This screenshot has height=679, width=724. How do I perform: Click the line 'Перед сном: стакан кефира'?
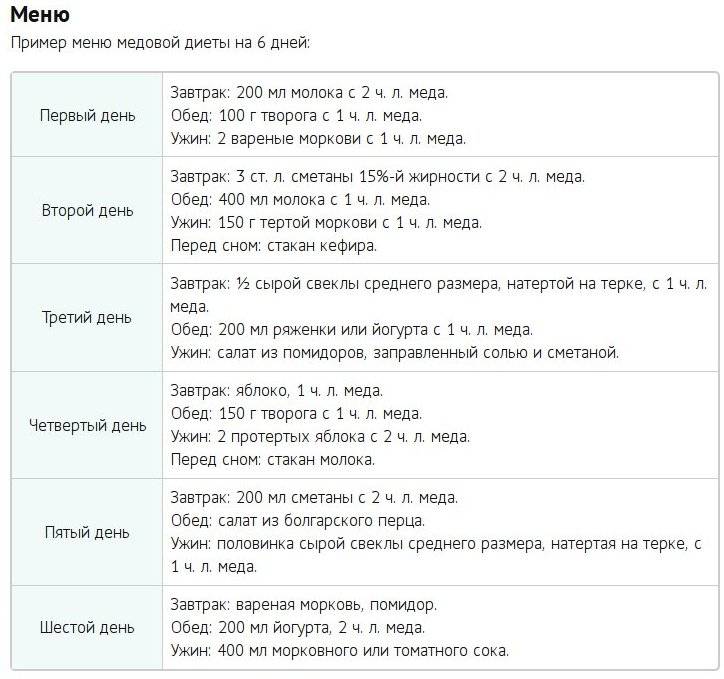(274, 246)
